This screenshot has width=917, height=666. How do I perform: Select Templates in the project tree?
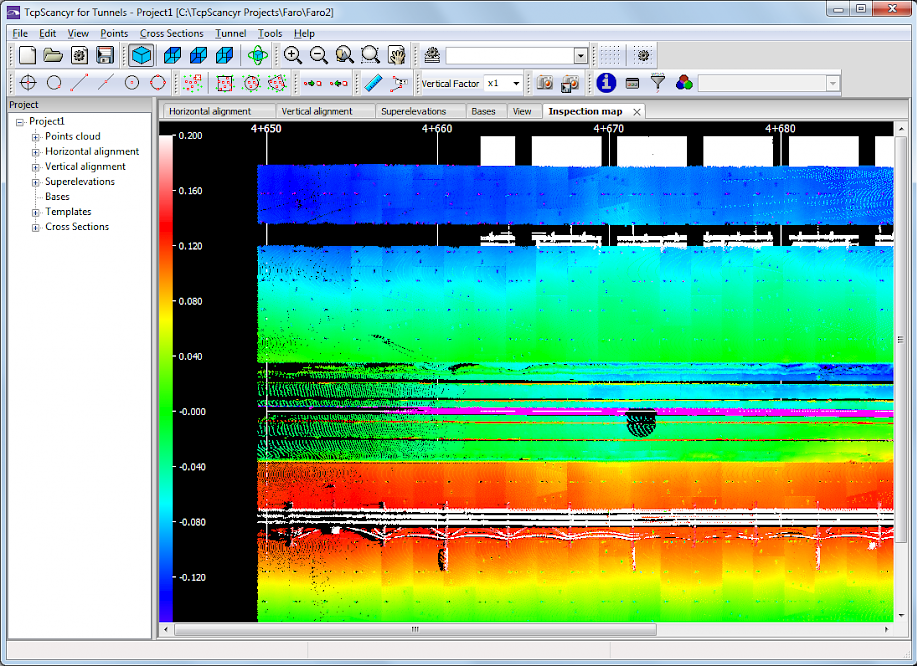pyautogui.click(x=68, y=212)
